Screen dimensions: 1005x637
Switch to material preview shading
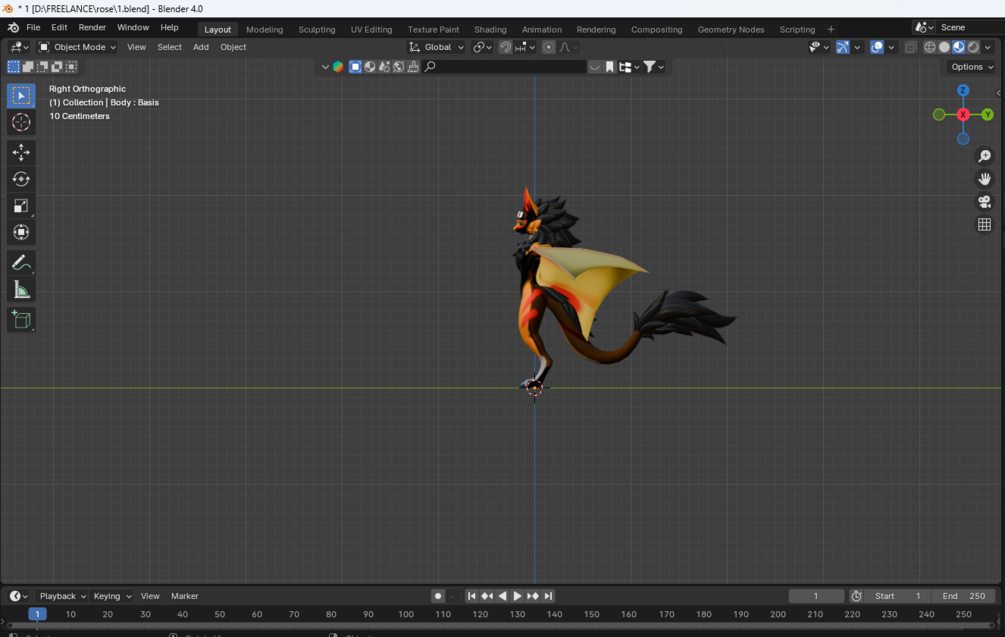(x=959, y=47)
